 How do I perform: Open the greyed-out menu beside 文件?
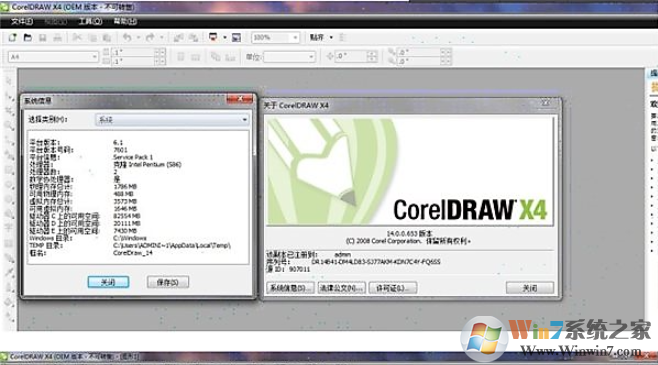(x=56, y=21)
